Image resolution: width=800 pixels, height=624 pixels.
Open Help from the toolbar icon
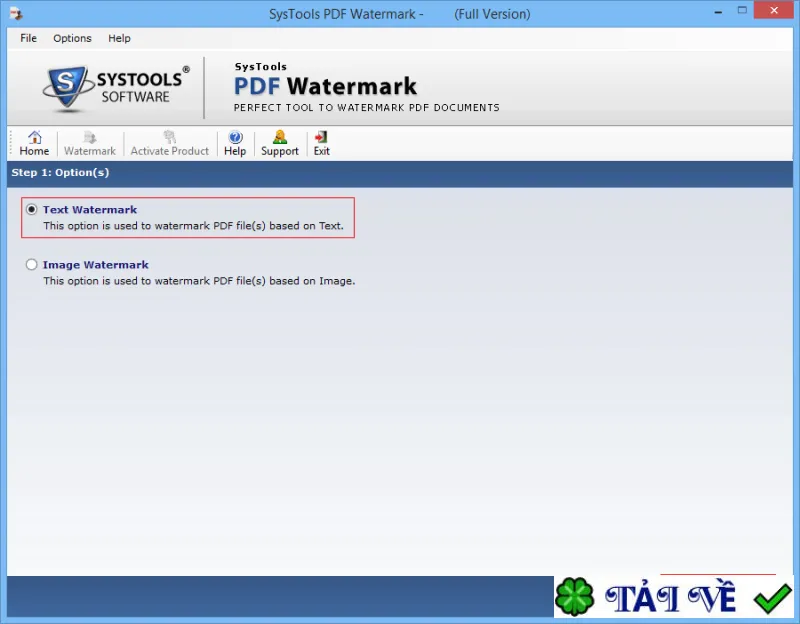[x=235, y=143]
